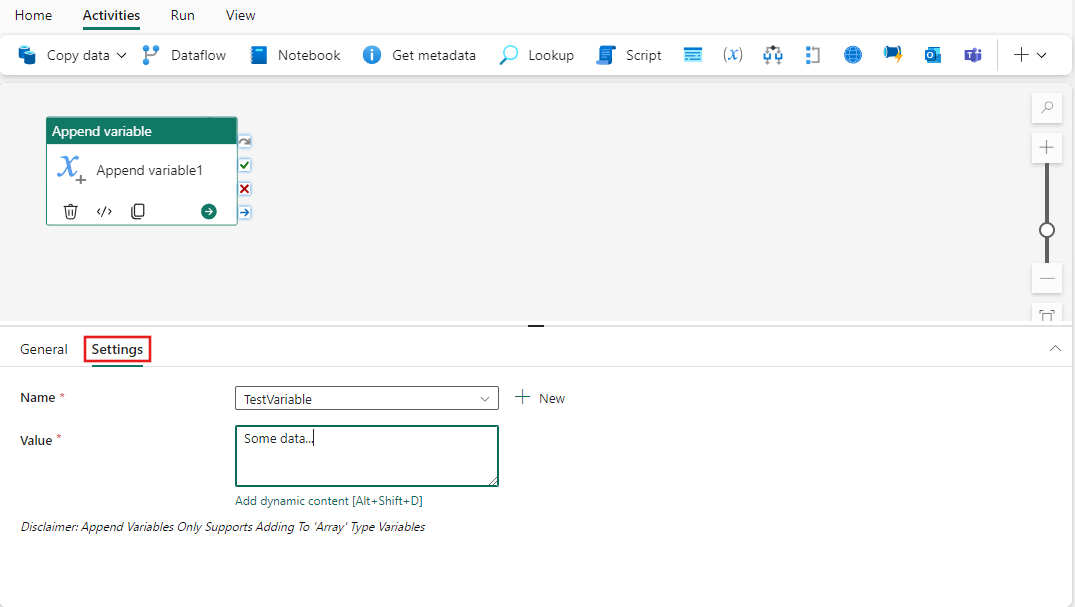Adjust the canvas zoom slider
Image resolution: width=1075 pixels, height=607 pixels.
pos(1046,229)
